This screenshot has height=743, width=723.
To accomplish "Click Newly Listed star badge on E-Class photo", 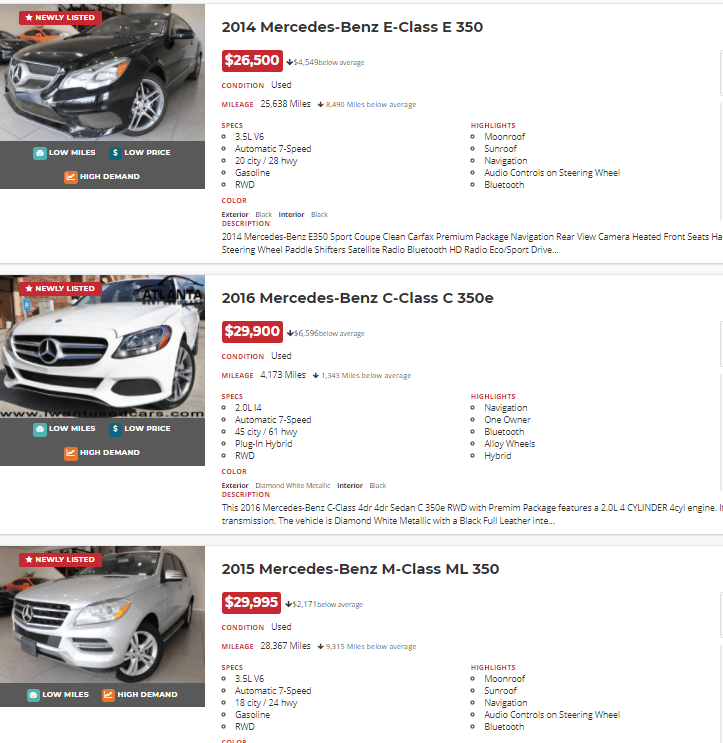I will 60,18.
